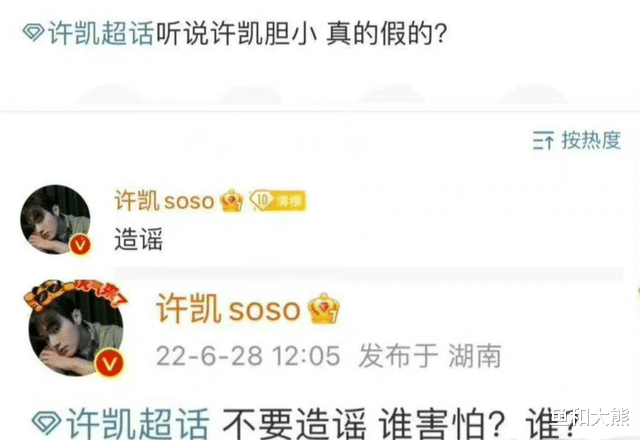Open the small commenter avatar beside 造谣
Viewport: 640px width, 440px height.
[56, 220]
